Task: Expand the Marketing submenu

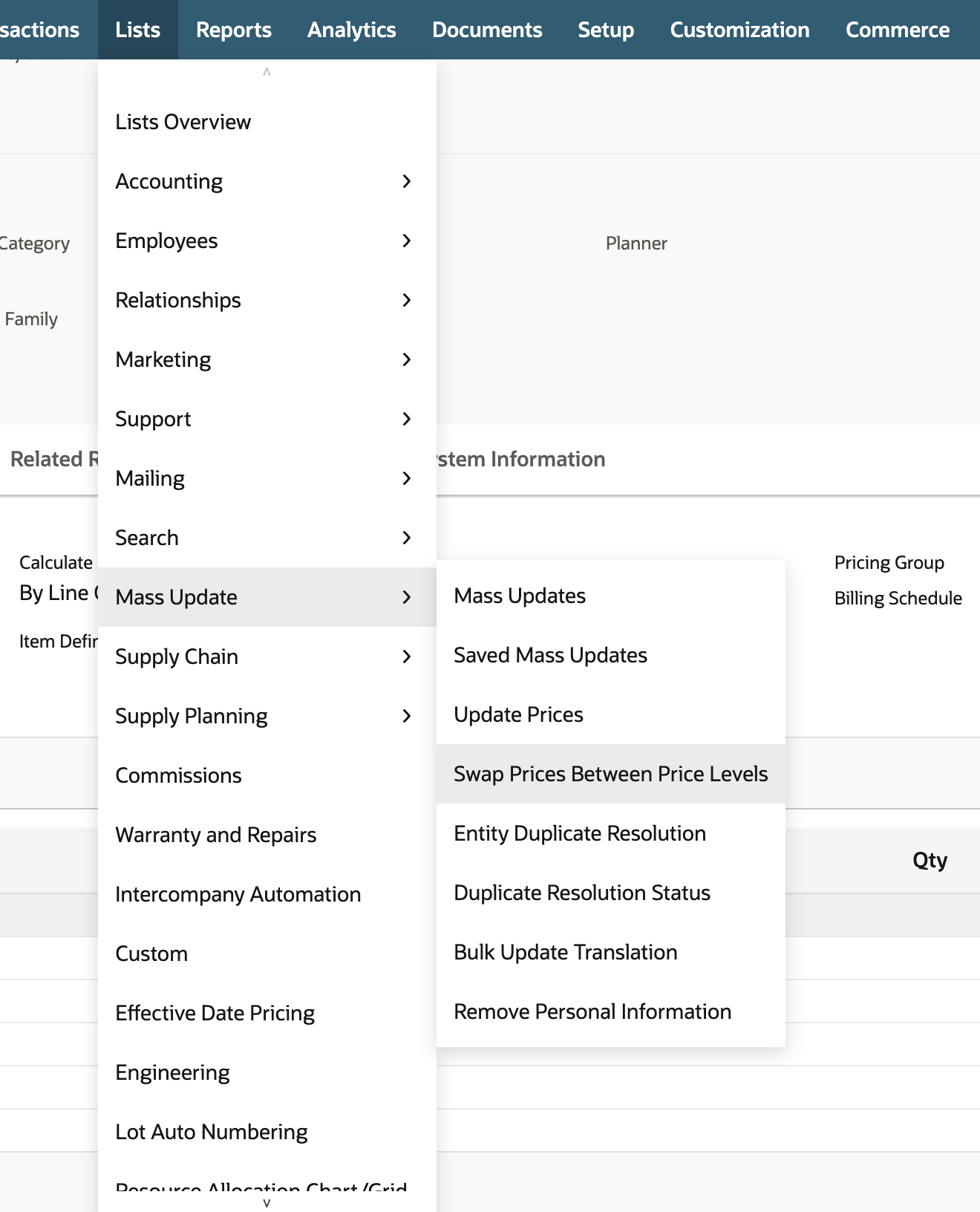Action: click(x=267, y=359)
